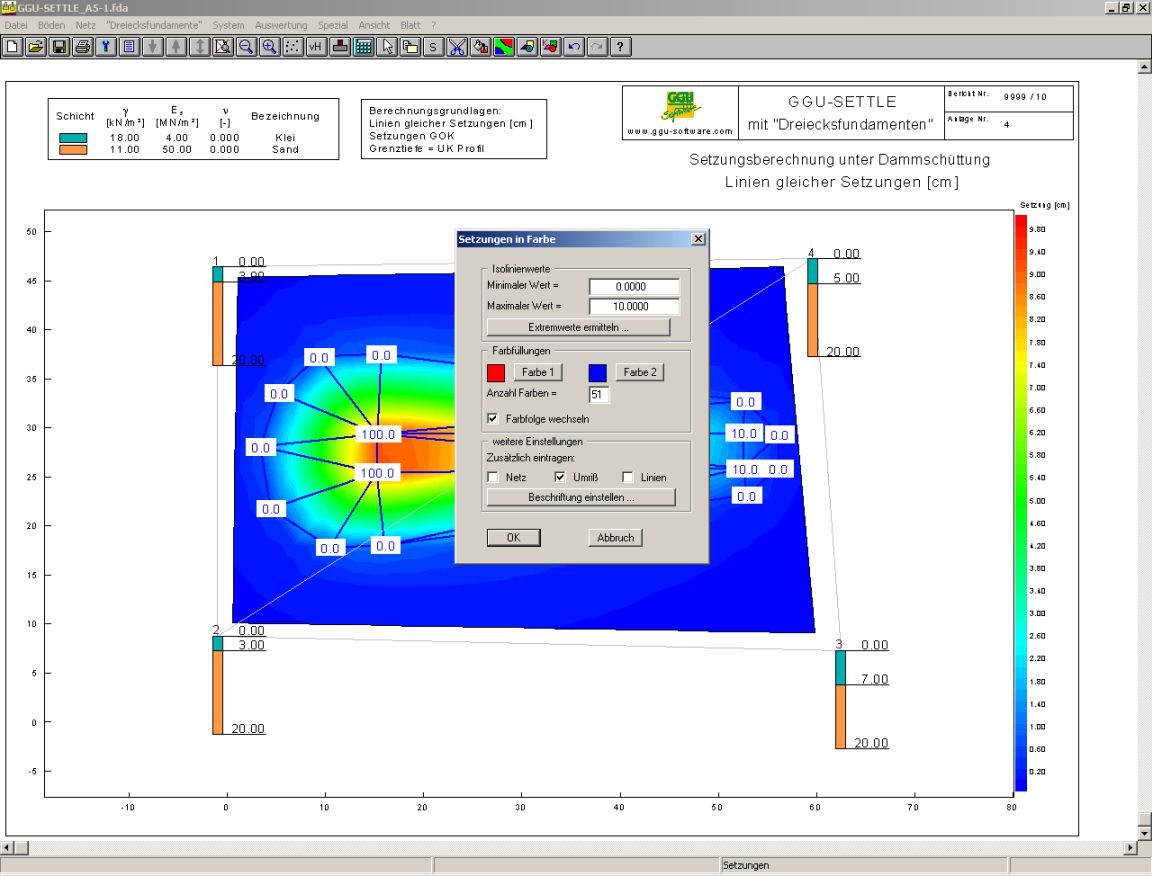1152x876 pixels.
Task: Open the System menu
Action: 228,25
